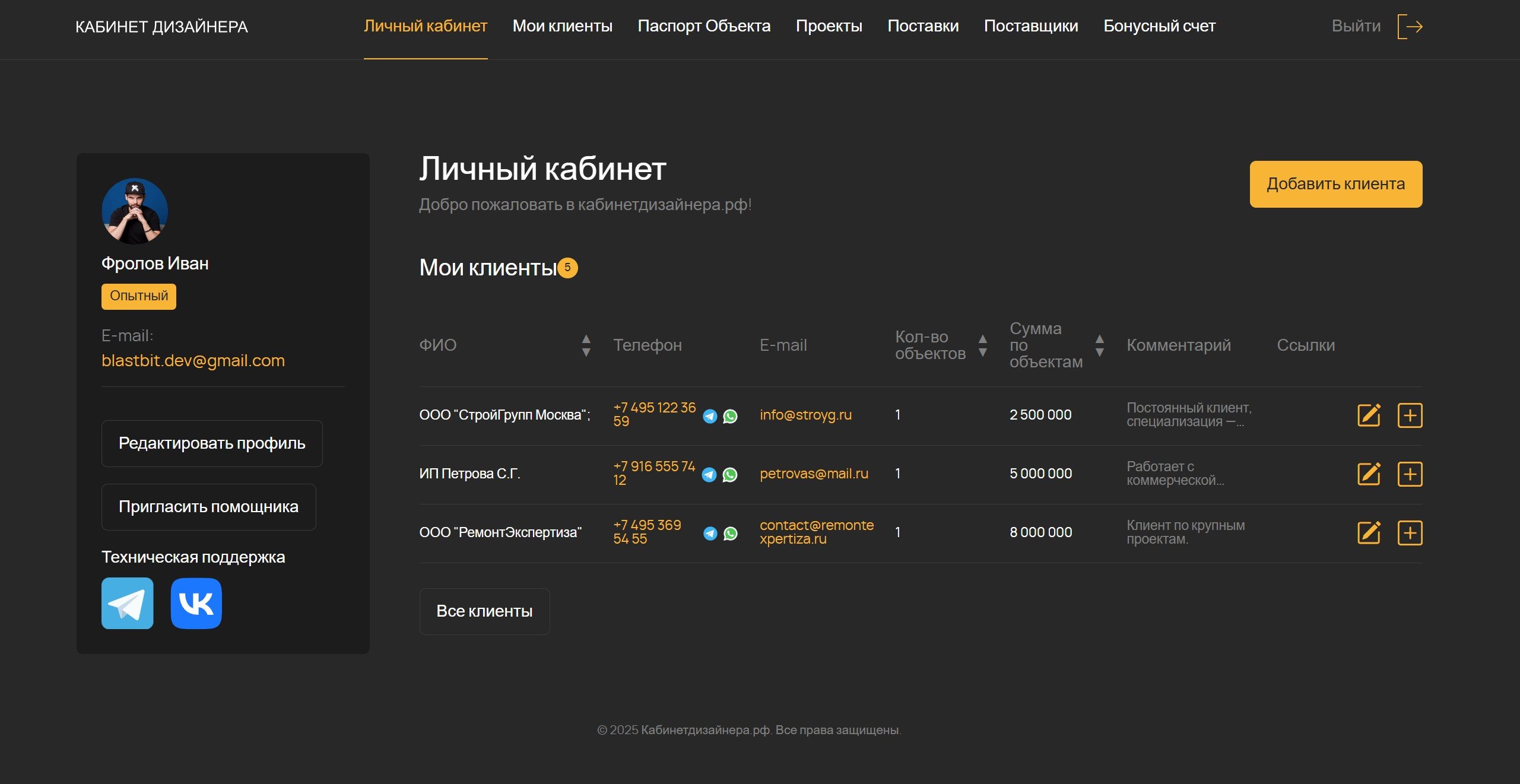Click the logout arrow icon
1520x784 pixels.
[x=1410, y=27]
